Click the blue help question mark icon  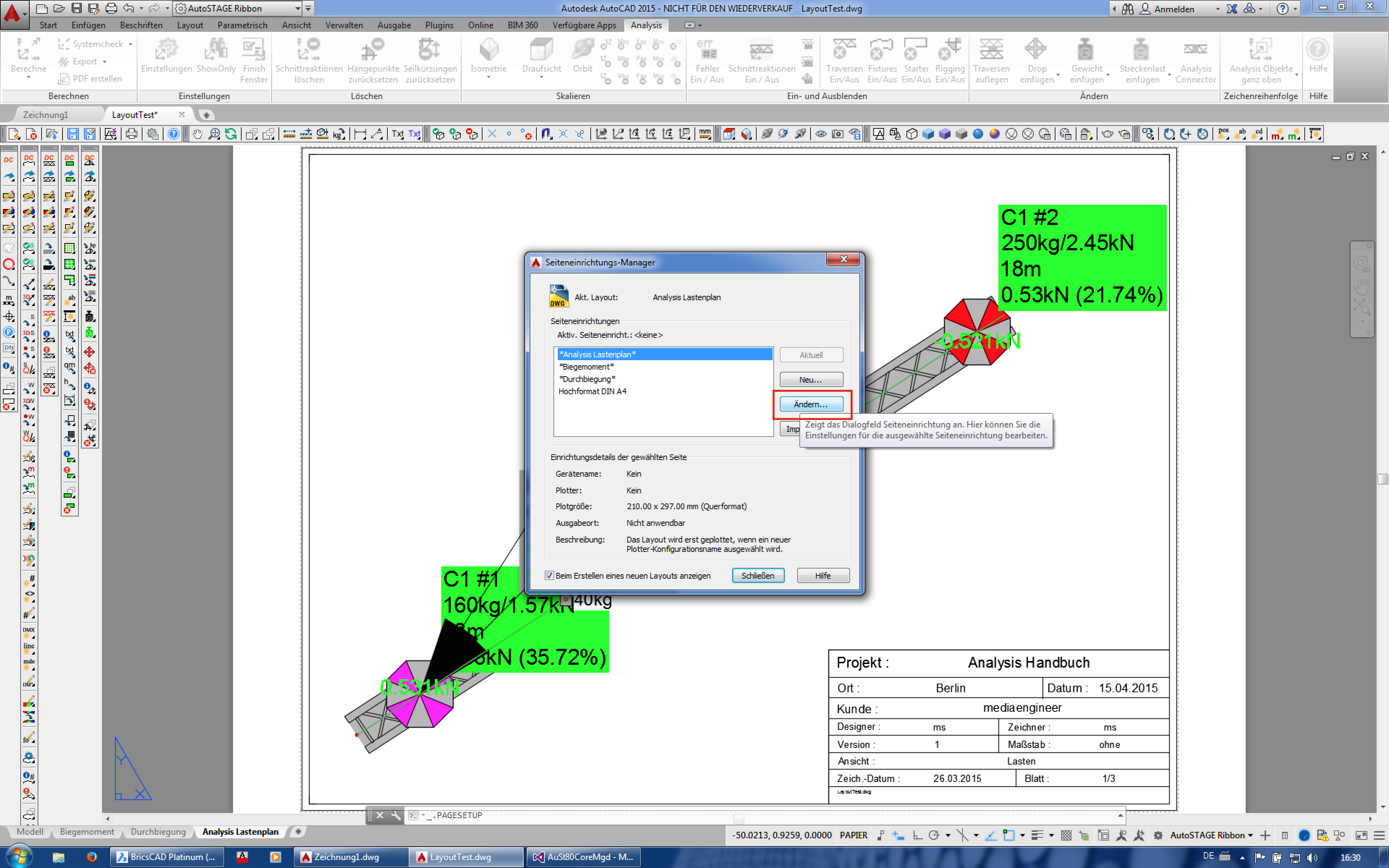coord(173,134)
